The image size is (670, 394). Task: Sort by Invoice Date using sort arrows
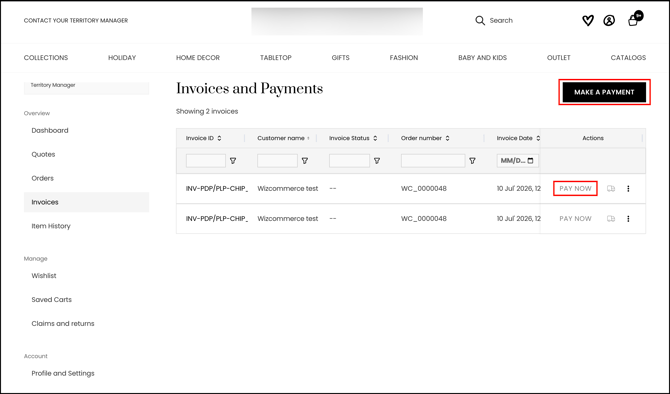538,138
